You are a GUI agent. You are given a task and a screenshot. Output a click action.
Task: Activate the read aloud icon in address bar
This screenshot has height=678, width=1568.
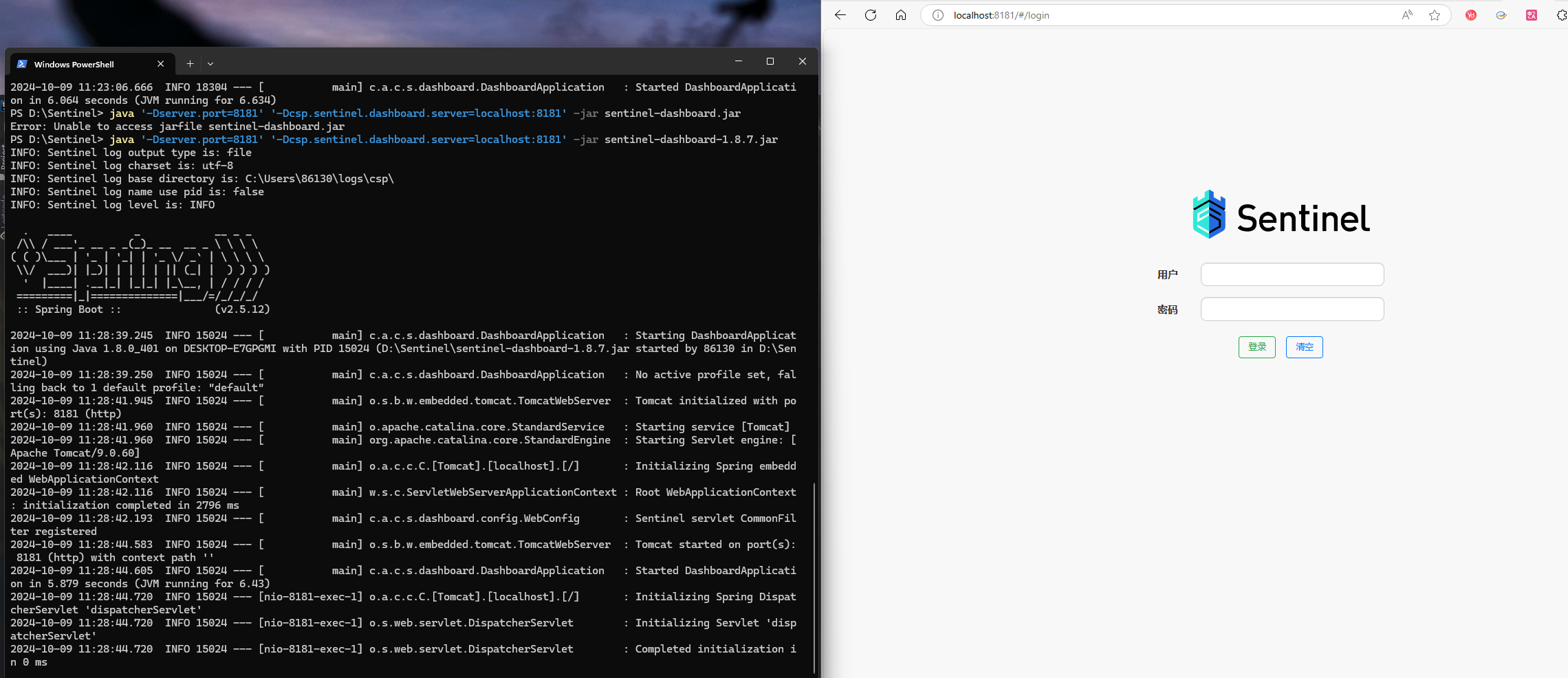1407,15
